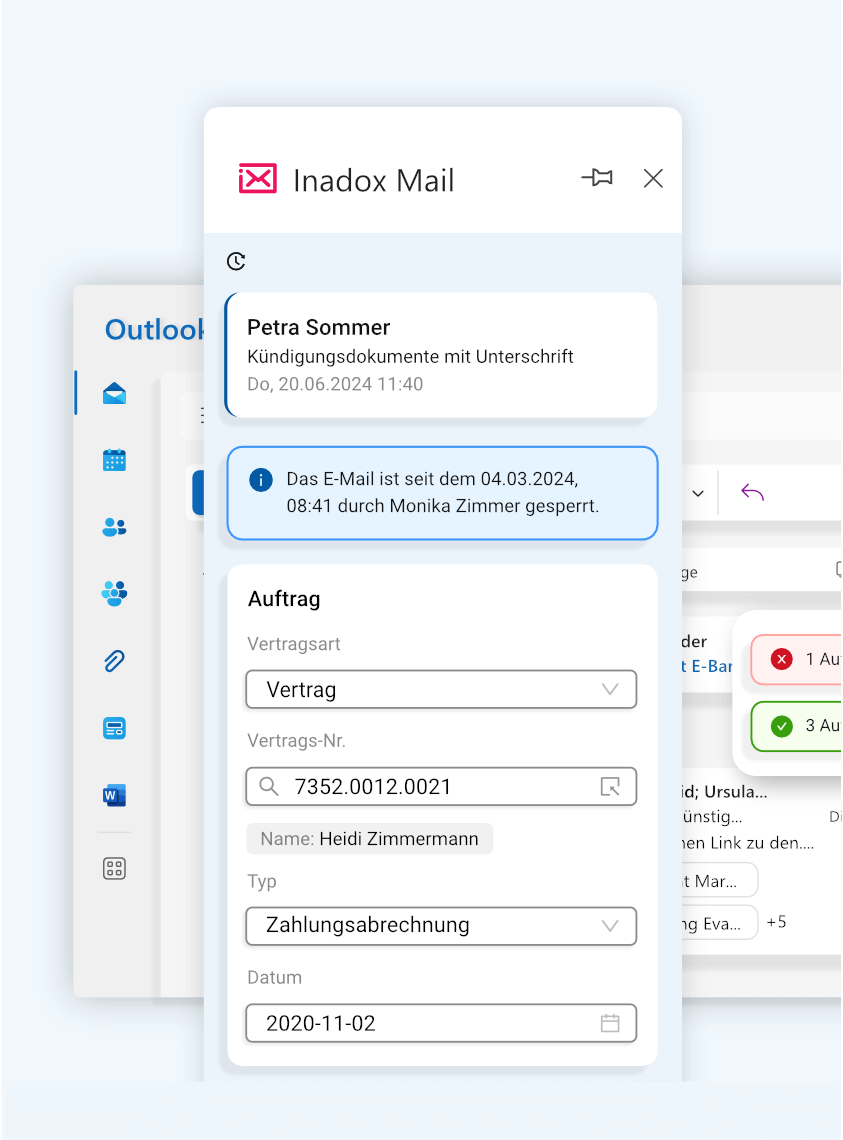Pin the Inadox Mail panel
This screenshot has height=1140, width=843.
[597, 177]
